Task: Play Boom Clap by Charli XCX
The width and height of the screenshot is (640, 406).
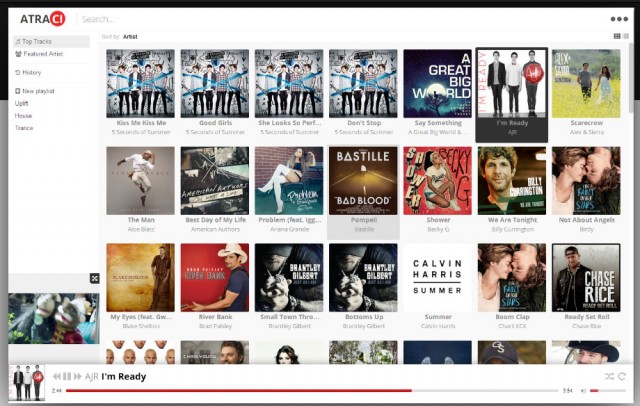Action: click(x=512, y=278)
